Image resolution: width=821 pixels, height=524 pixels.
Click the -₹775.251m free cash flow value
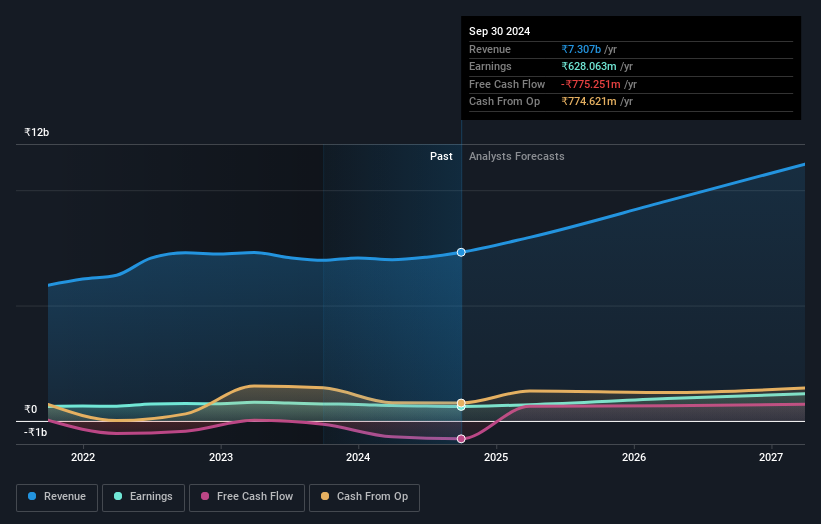591,84
